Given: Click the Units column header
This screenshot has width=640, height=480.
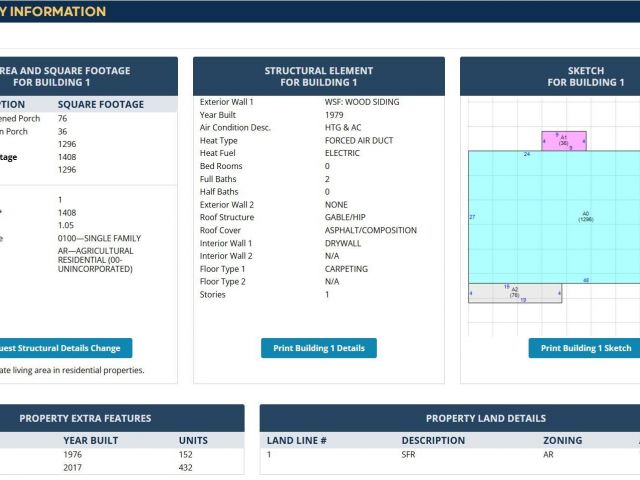Looking at the screenshot, I should tap(193, 440).
